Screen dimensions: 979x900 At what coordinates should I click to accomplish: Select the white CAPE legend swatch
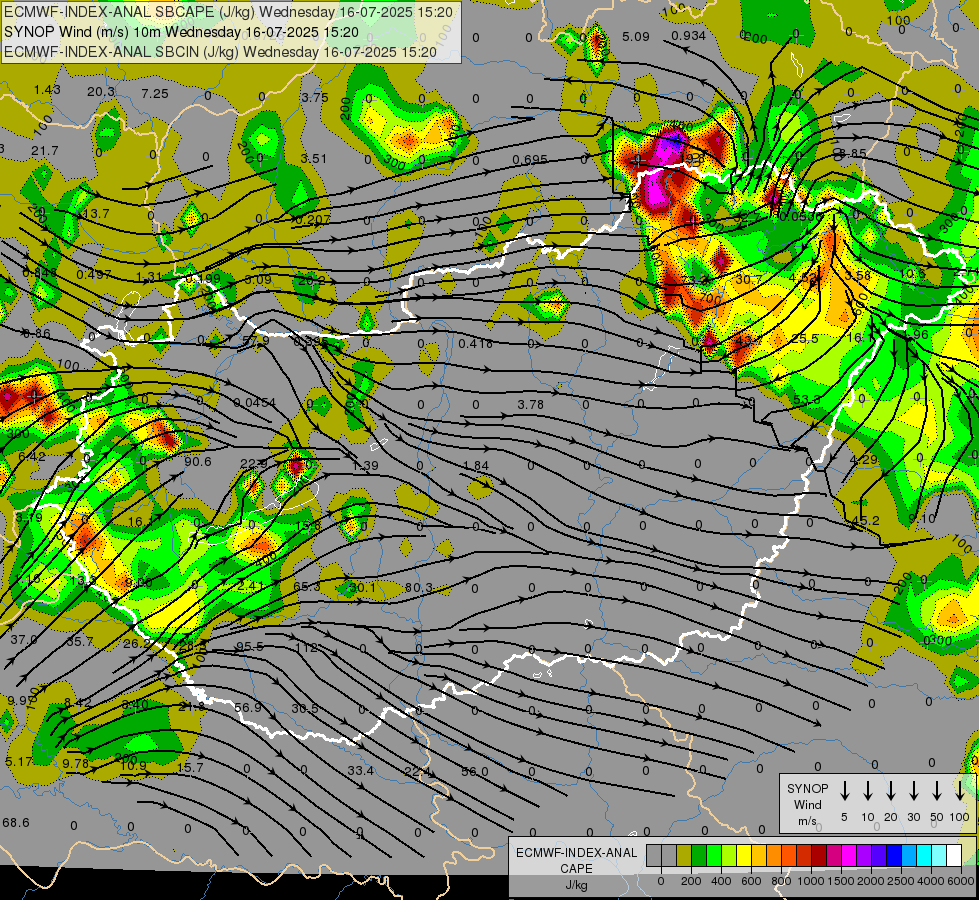(953, 855)
